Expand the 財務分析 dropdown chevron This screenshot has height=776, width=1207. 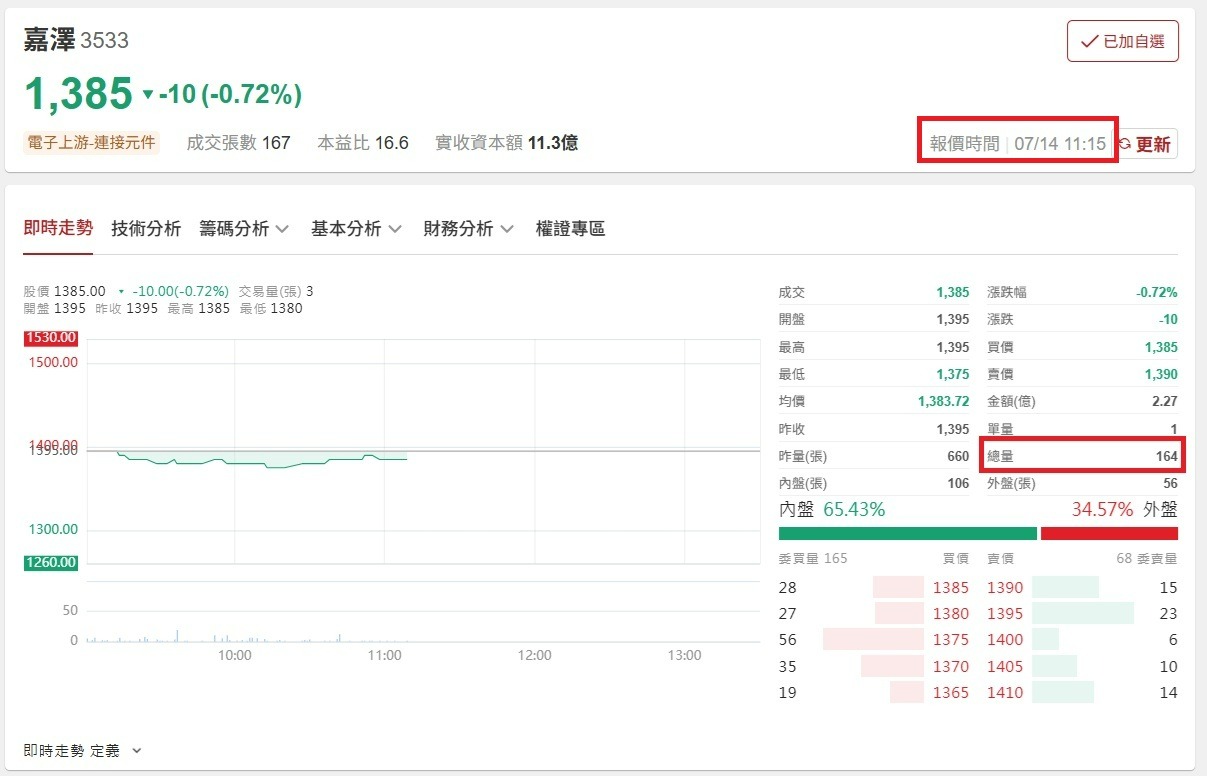point(506,229)
